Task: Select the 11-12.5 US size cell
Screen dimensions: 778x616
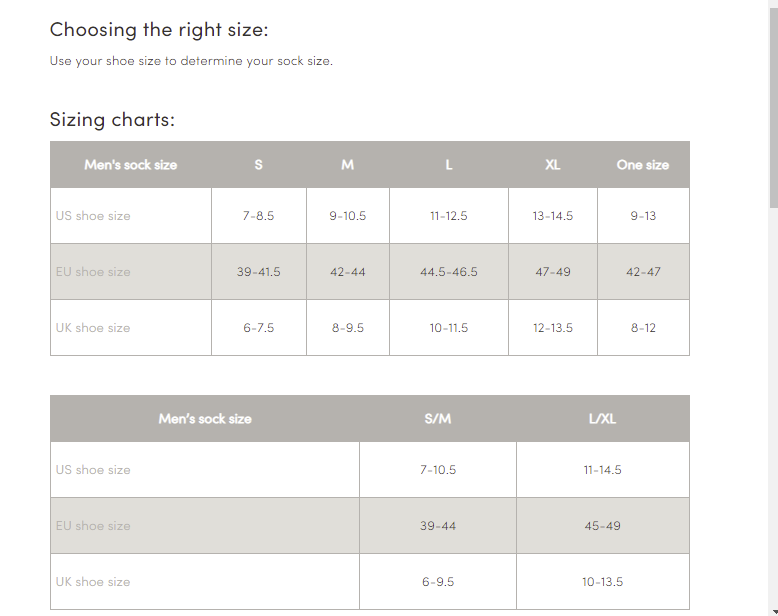Action: click(449, 216)
